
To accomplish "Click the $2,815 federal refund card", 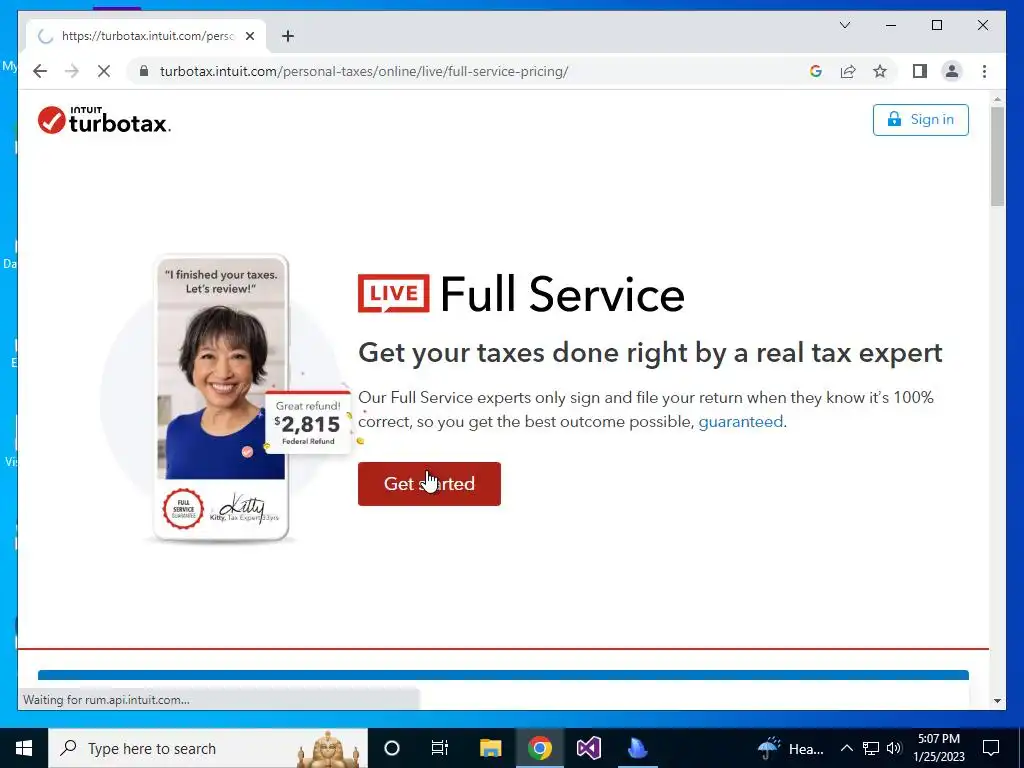I will pyautogui.click(x=308, y=423).
